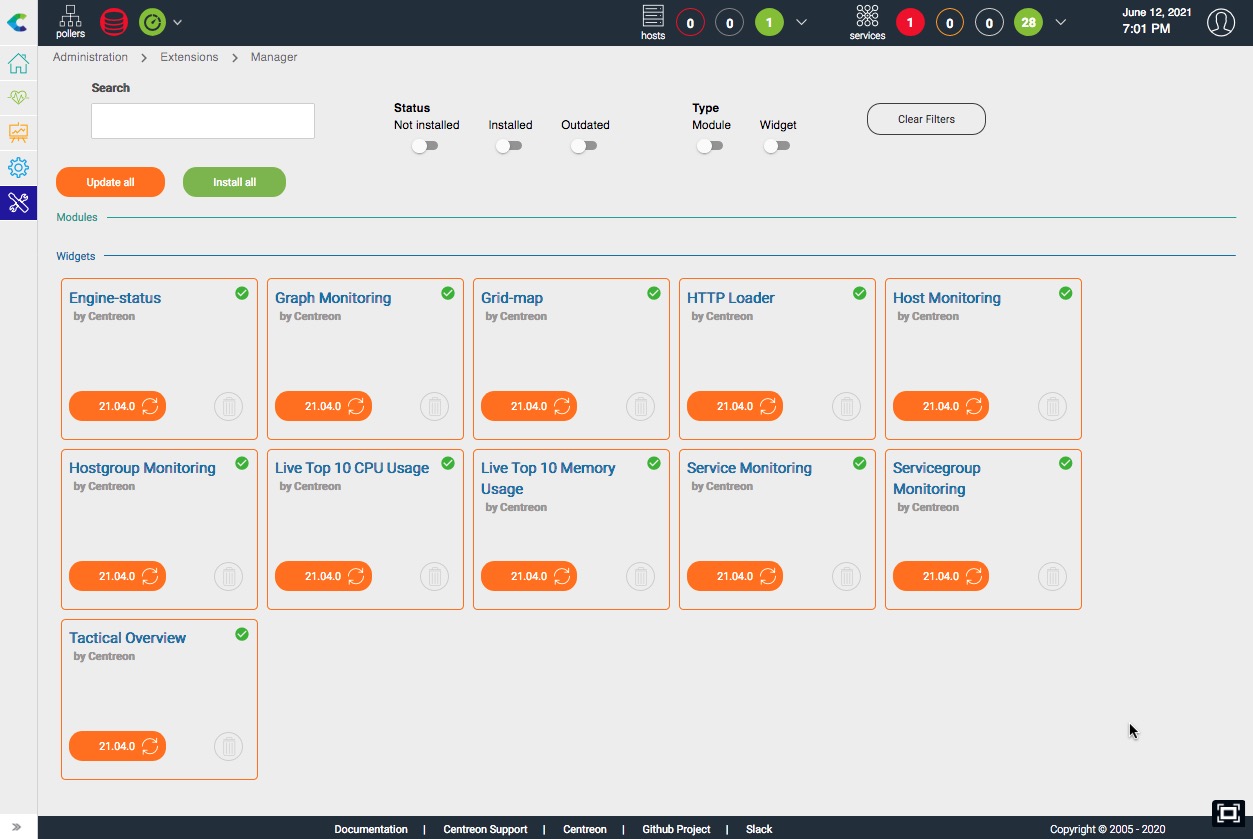Click the hosts icon in top bar

pyautogui.click(x=653, y=21)
